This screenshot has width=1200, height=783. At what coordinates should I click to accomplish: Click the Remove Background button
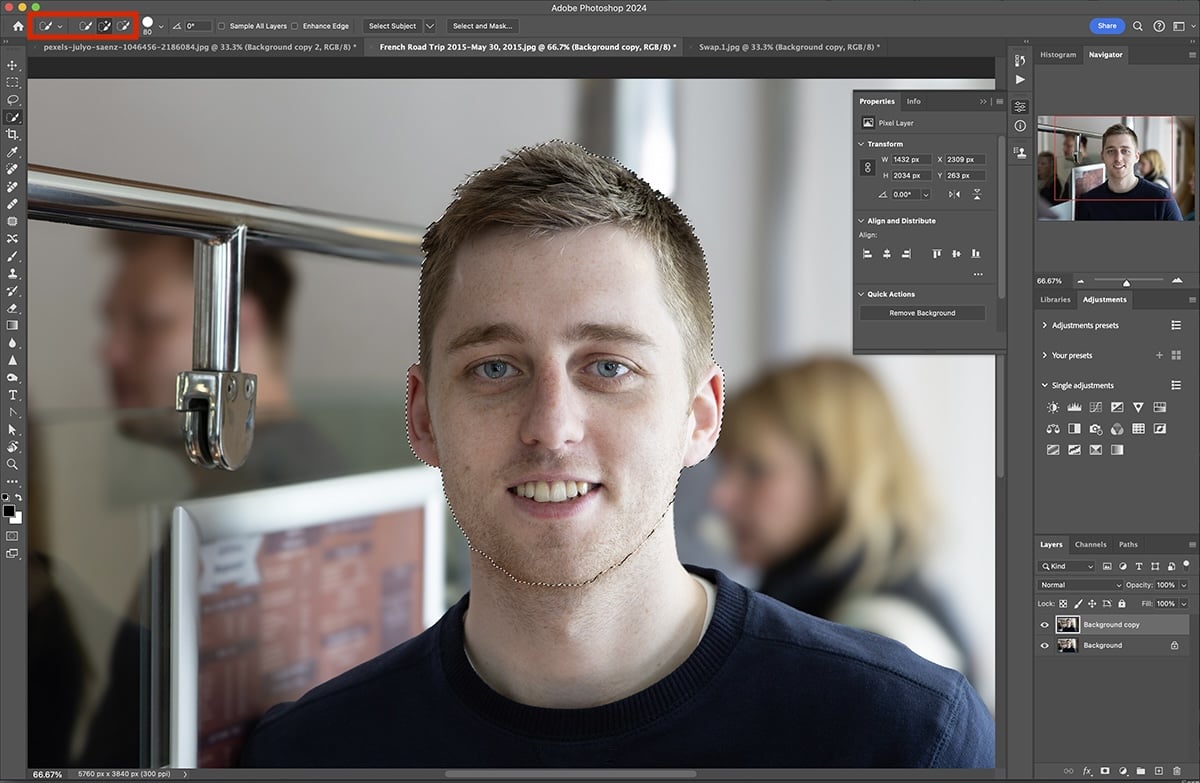[922, 312]
